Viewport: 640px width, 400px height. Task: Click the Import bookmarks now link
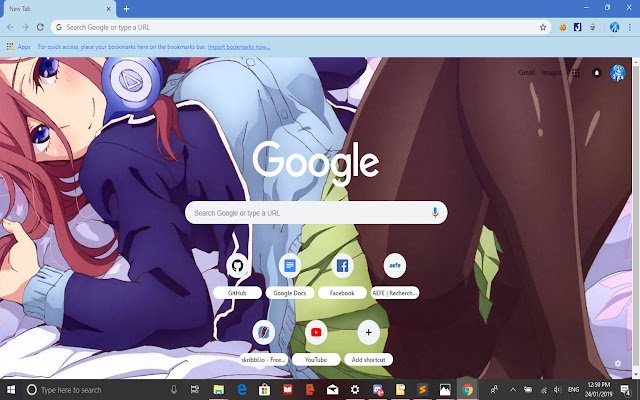pyautogui.click(x=239, y=47)
